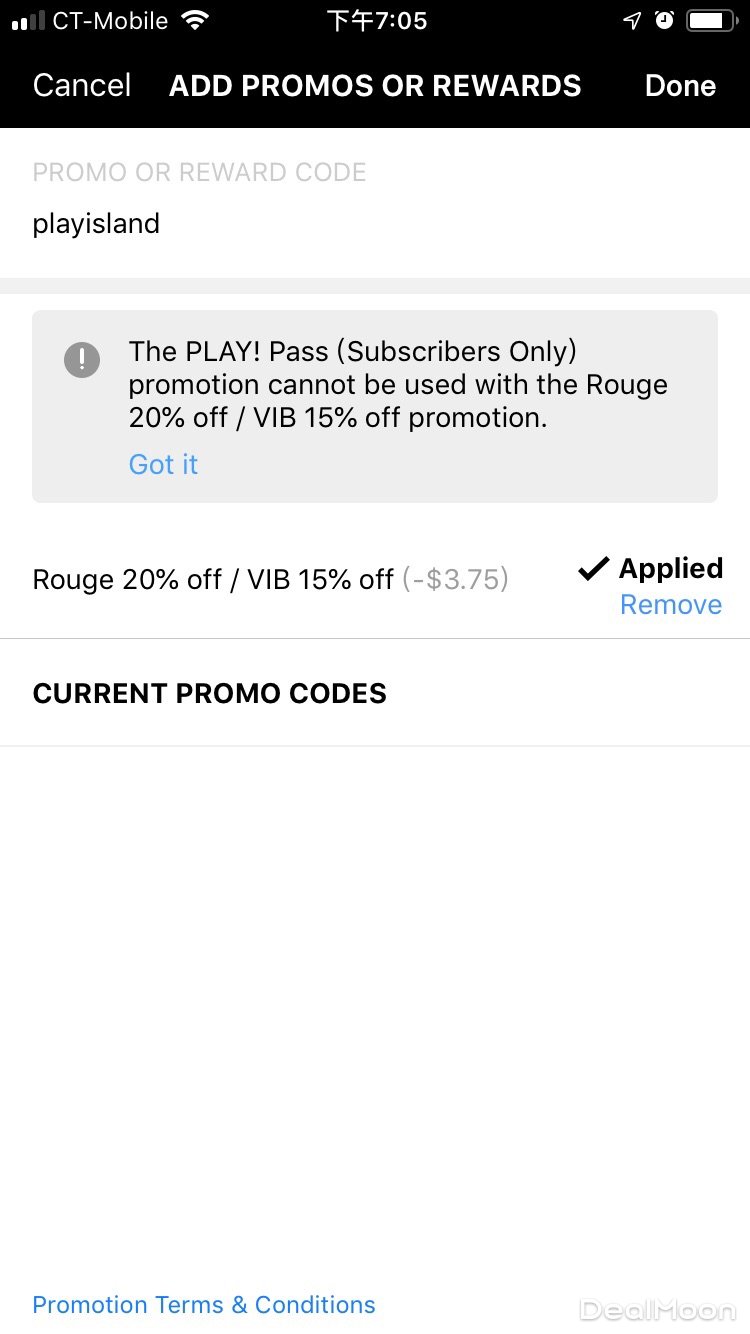Click the alarm clock status icon
The height and width of the screenshot is (1334, 750).
(664, 21)
